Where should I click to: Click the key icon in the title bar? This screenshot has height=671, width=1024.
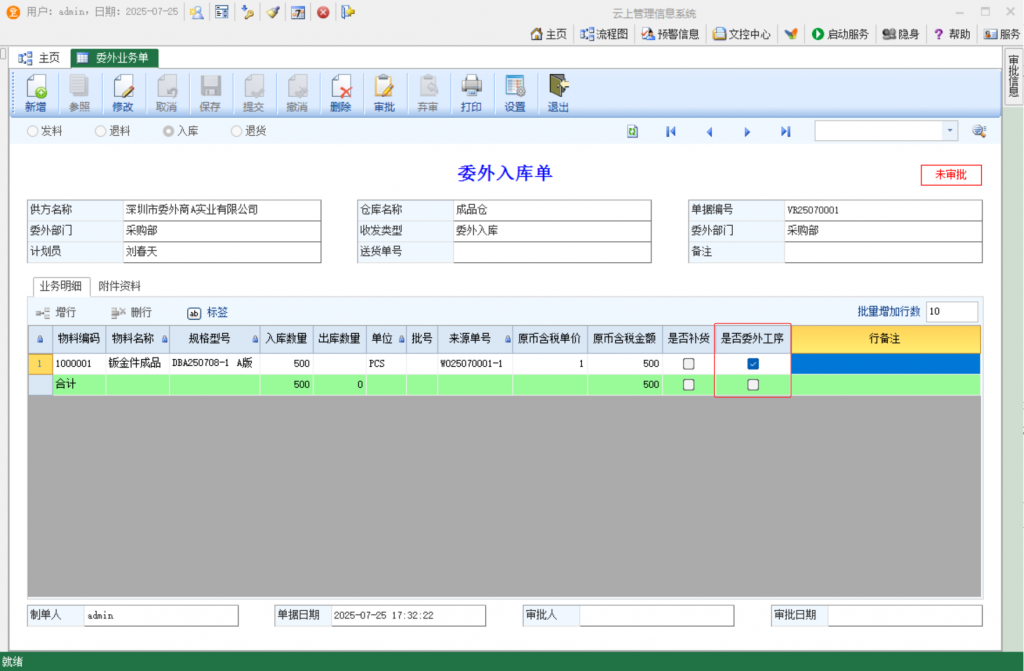coord(248,12)
